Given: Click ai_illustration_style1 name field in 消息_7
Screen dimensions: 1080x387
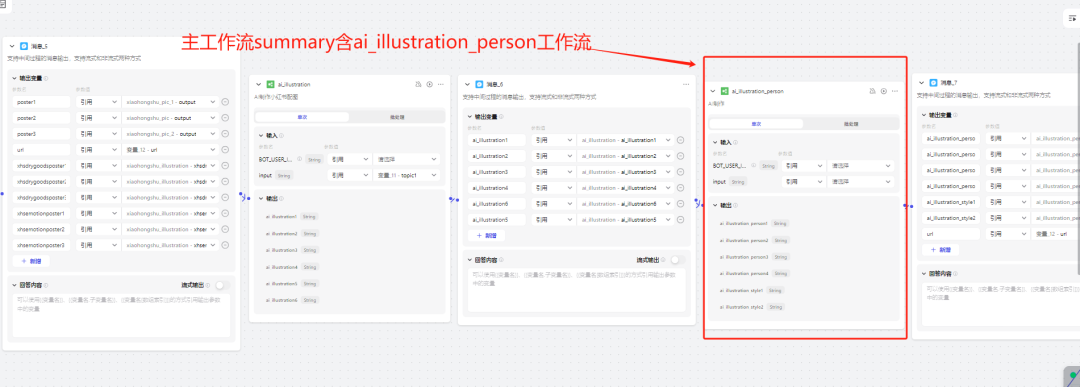Looking at the screenshot, I should (x=951, y=202).
